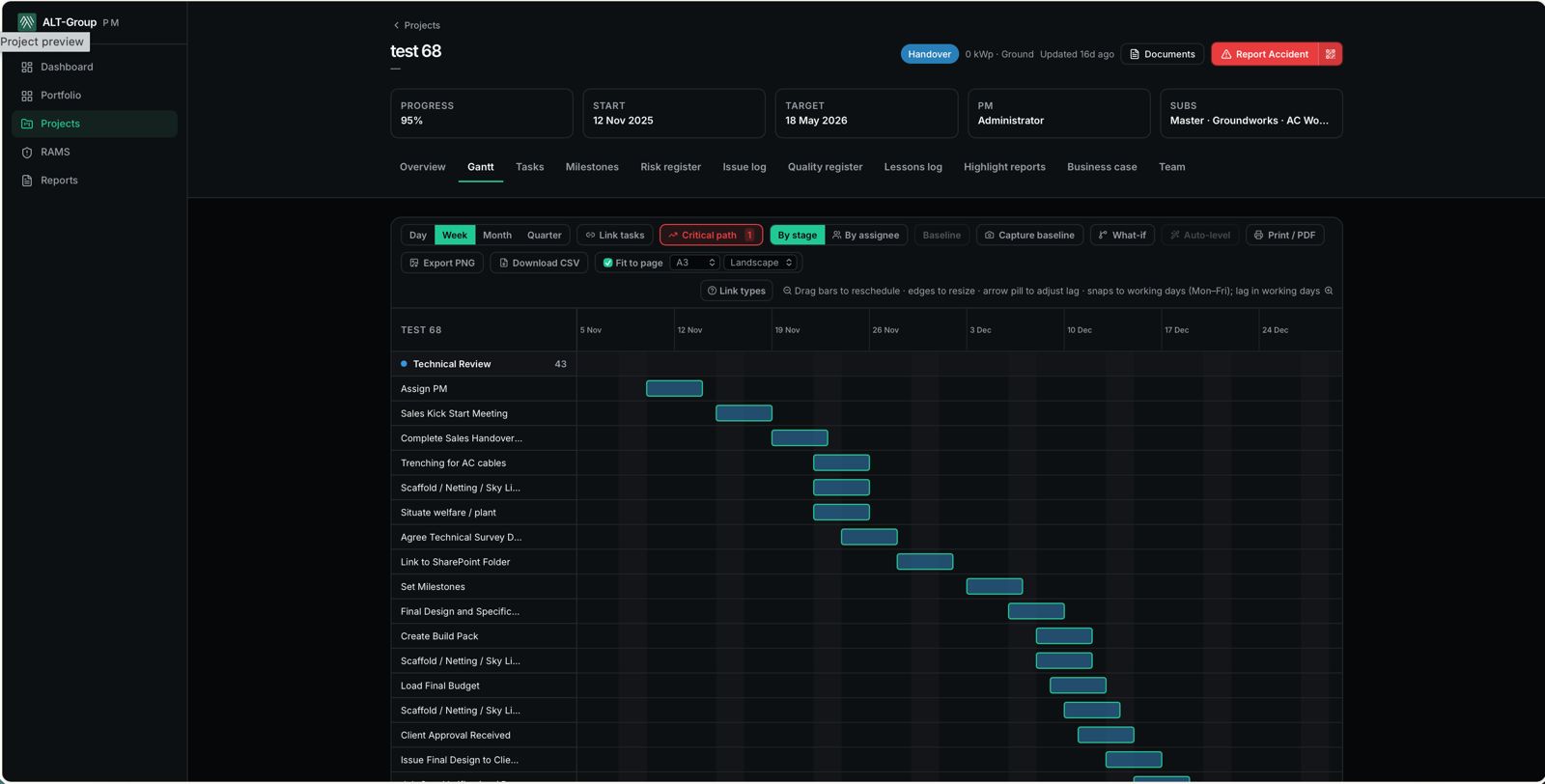Click the Print / PDF button

(x=1284, y=235)
